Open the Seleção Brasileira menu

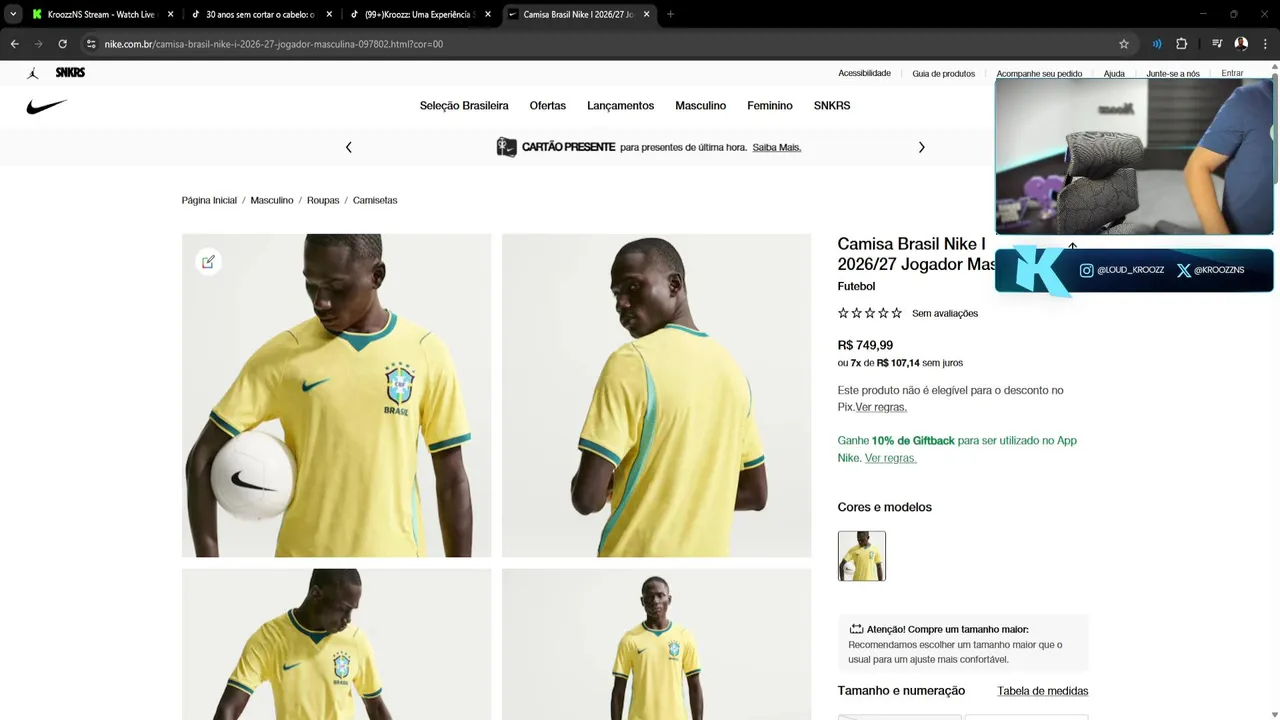click(464, 106)
